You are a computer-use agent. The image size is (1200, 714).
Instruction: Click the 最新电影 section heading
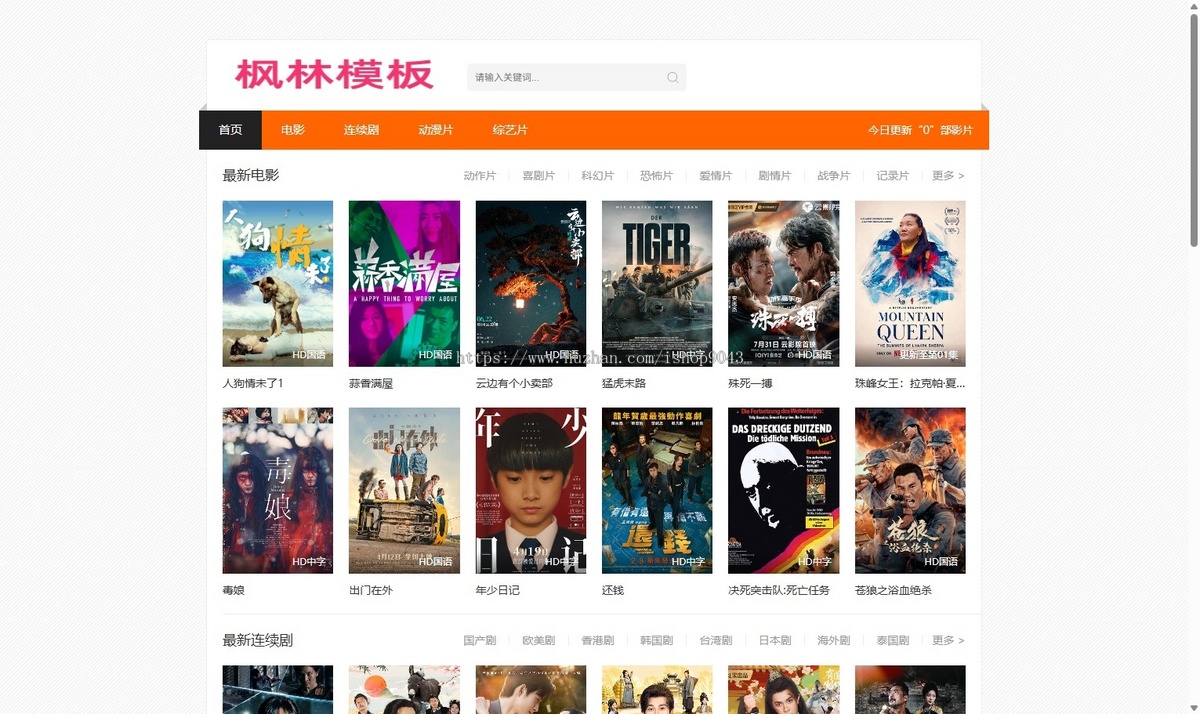[251, 175]
